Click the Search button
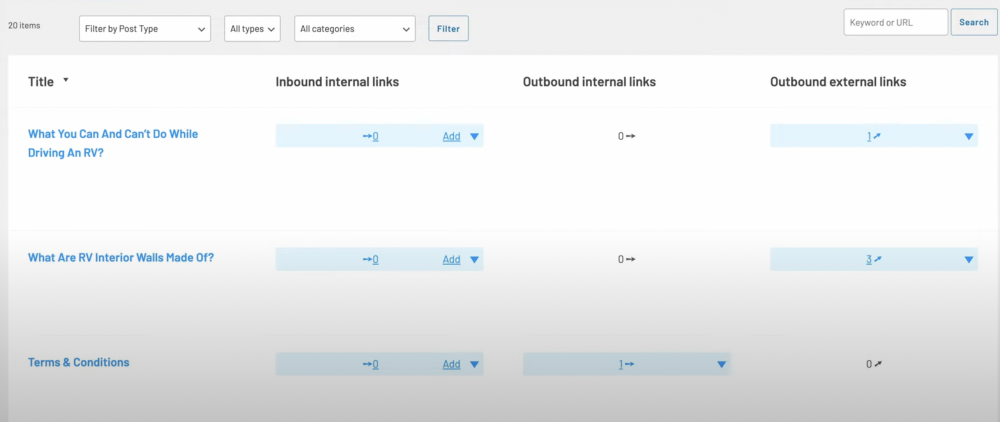This screenshot has height=422, width=1000. click(x=973, y=22)
